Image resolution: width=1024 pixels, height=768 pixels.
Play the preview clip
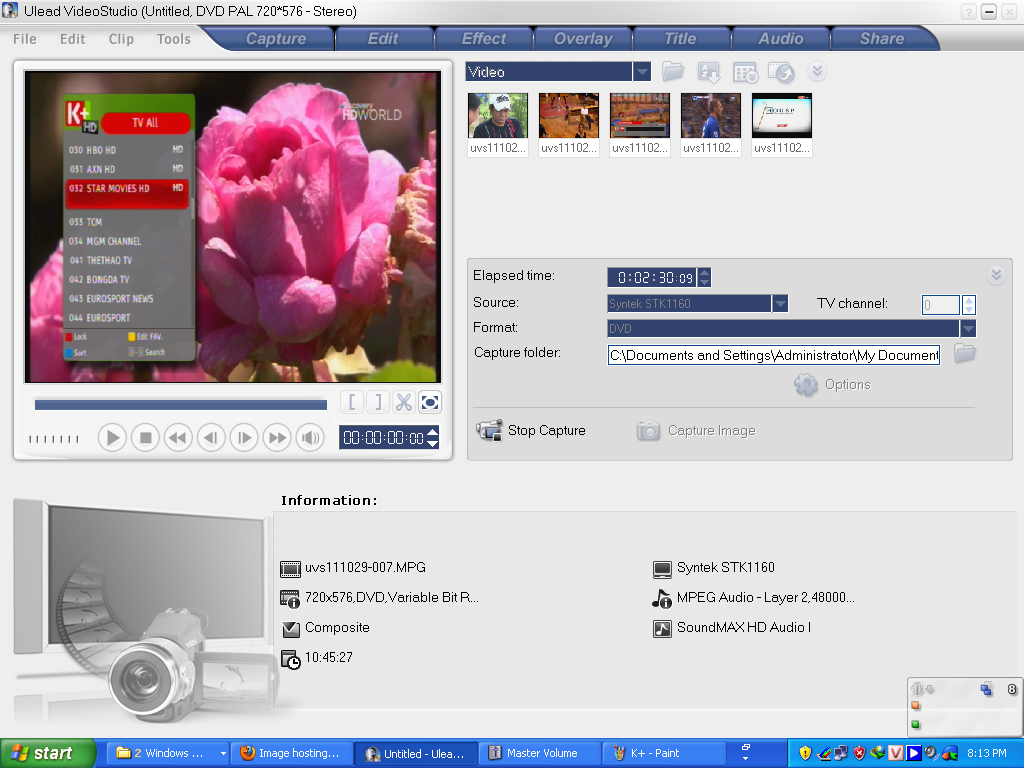click(x=112, y=438)
